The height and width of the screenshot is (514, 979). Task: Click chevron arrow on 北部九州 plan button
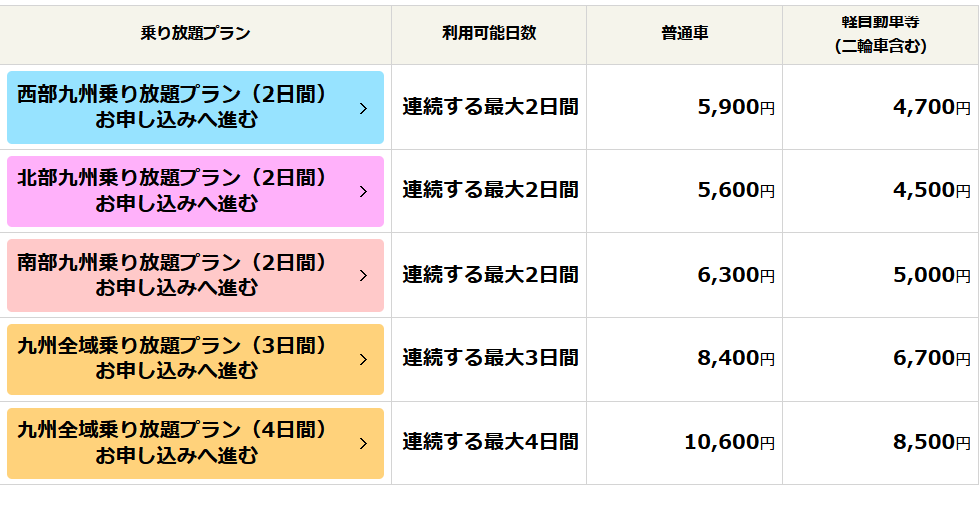[x=363, y=191]
